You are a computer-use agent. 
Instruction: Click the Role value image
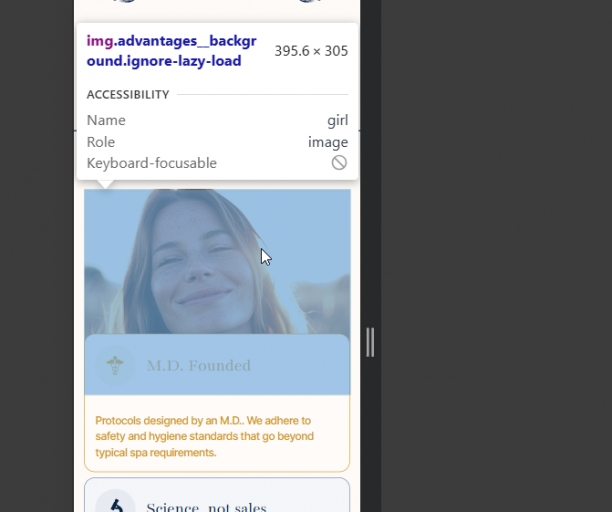point(328,142)
